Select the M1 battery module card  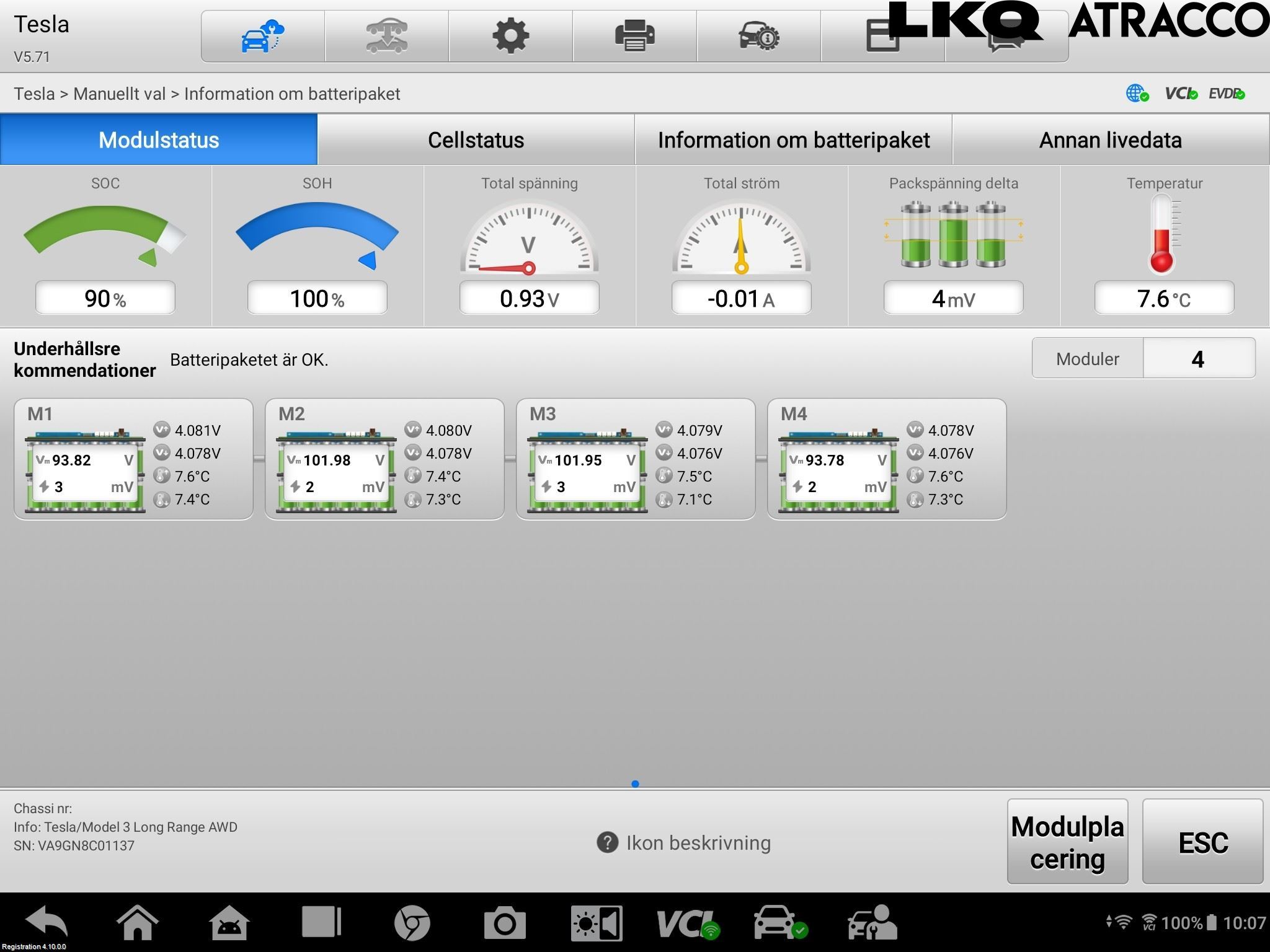133,459
